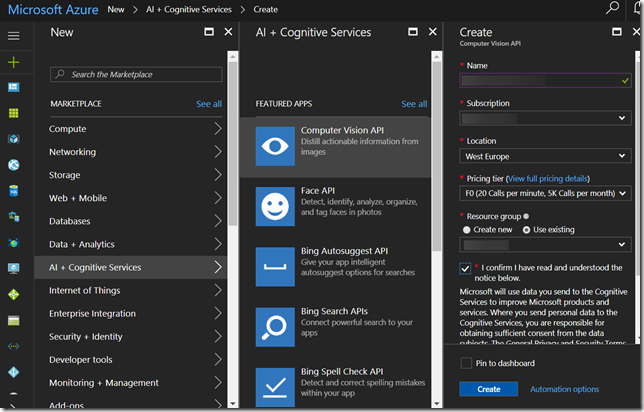The height and width of the screenshot is (412, 644).
Task: Click the Bing Spell Check API icon
Action: (x=275, y=385)
